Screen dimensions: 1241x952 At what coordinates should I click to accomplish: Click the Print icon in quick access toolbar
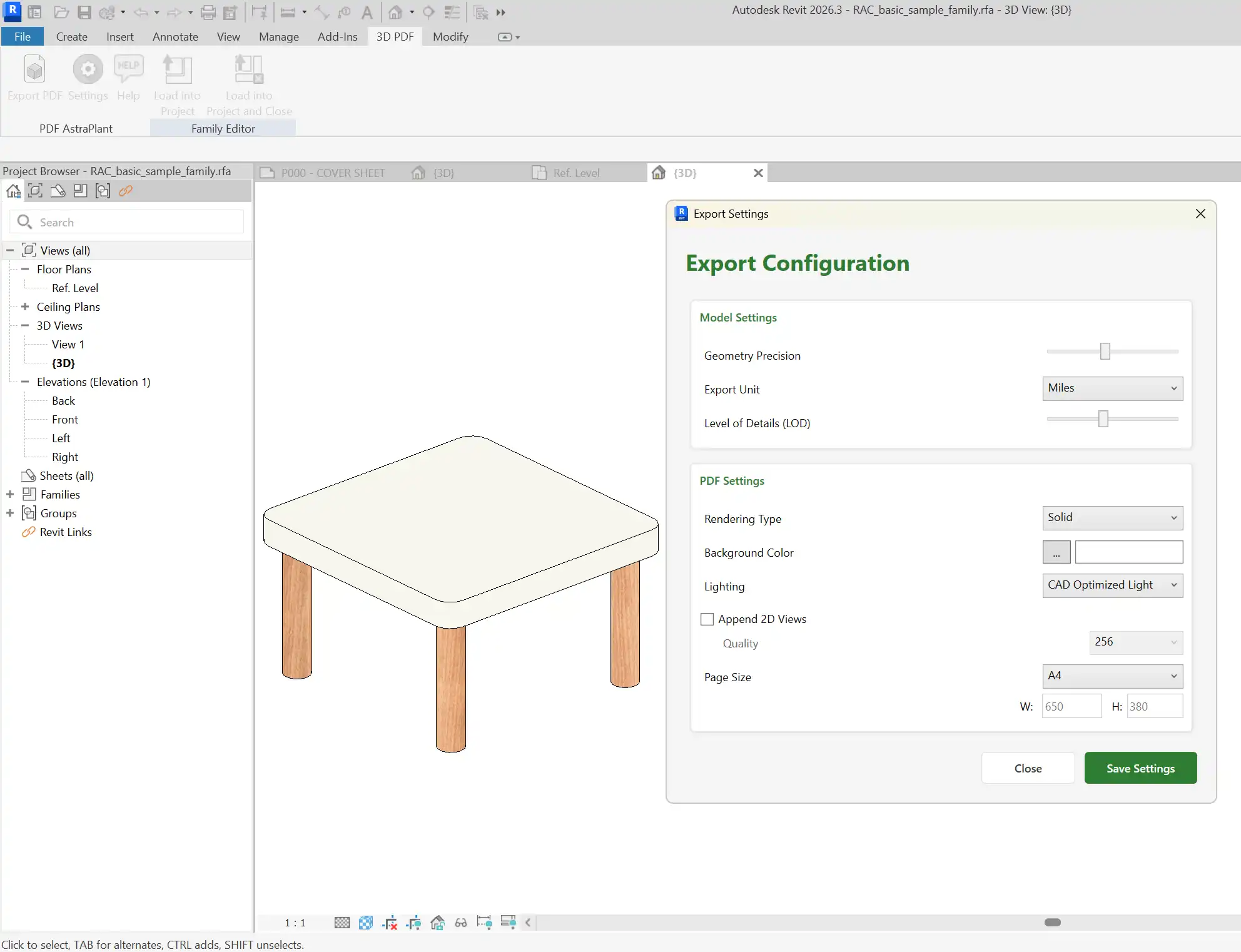(x=208, y=13)
